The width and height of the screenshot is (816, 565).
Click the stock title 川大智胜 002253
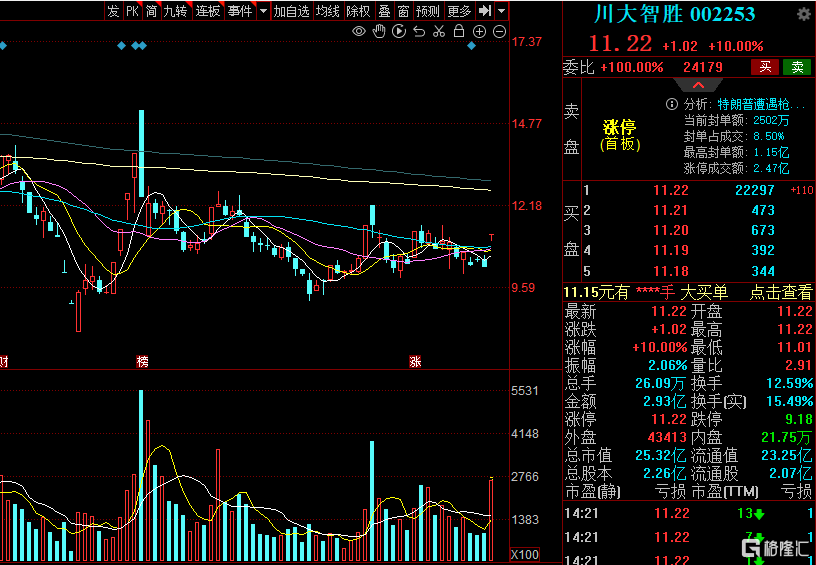[674, 14]
